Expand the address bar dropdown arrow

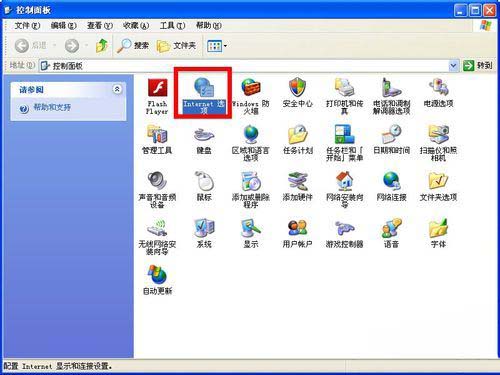[x=453, y=66]
